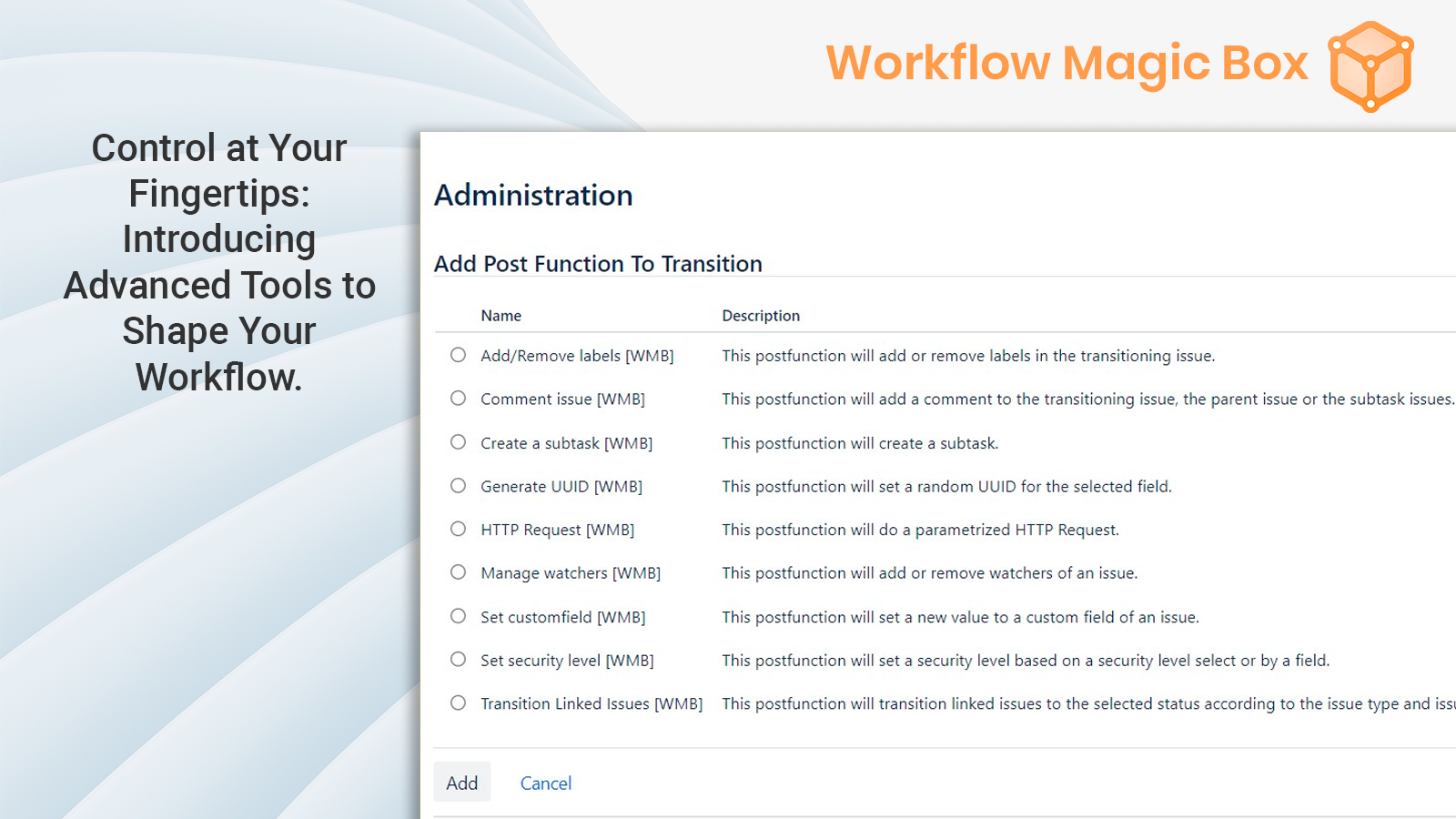The width and height of the screenshot is (1456, 819).
Task: Click description 'This postfunction will create a subtask.'
Action: (860, 443)
